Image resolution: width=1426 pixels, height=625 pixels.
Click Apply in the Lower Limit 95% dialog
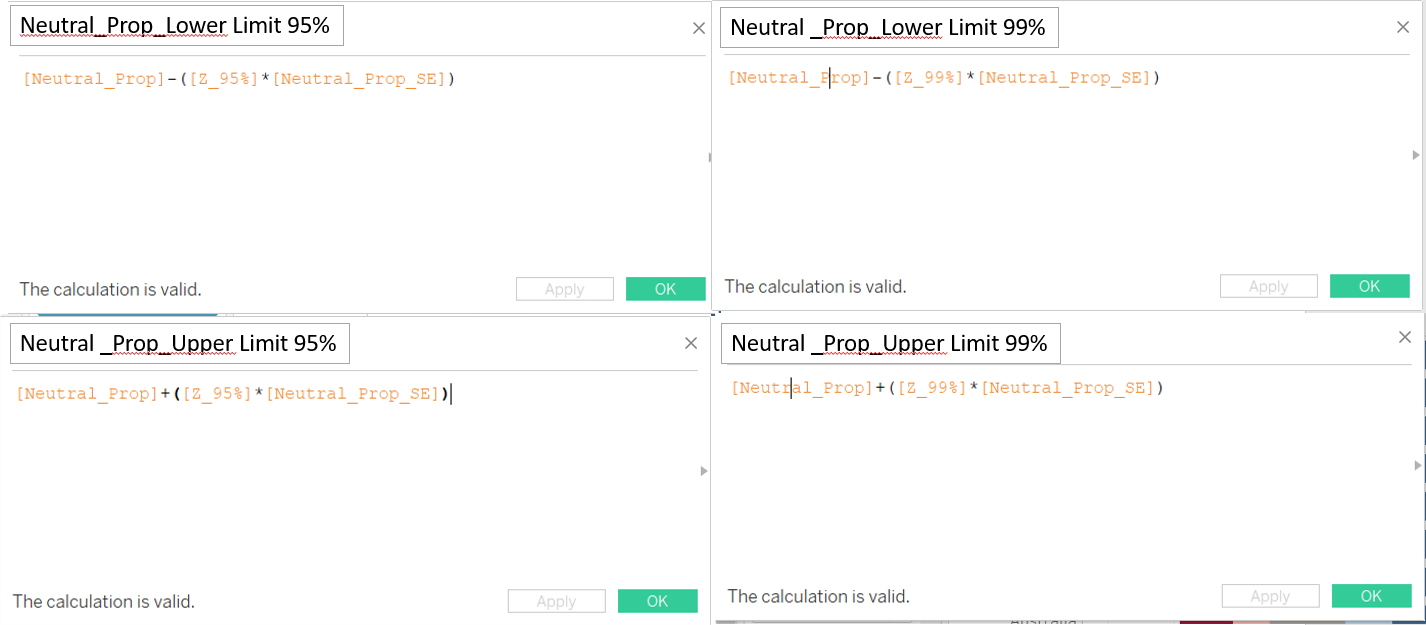click(x=564, y=289)
